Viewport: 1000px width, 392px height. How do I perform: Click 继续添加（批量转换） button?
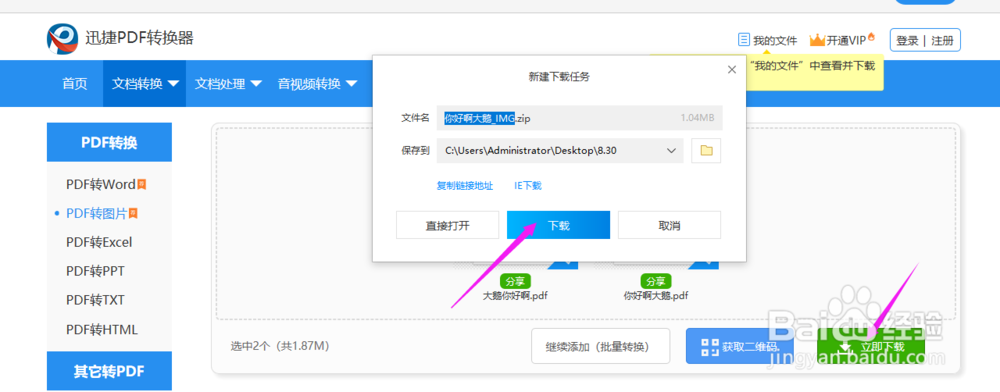click(600, 347)
